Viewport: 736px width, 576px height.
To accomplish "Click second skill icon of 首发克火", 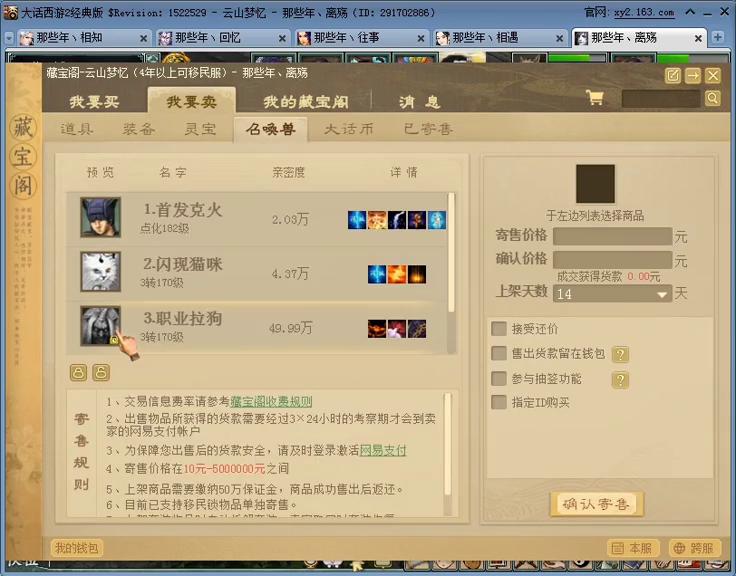I will pyautogui.click(x=377, y=220).
